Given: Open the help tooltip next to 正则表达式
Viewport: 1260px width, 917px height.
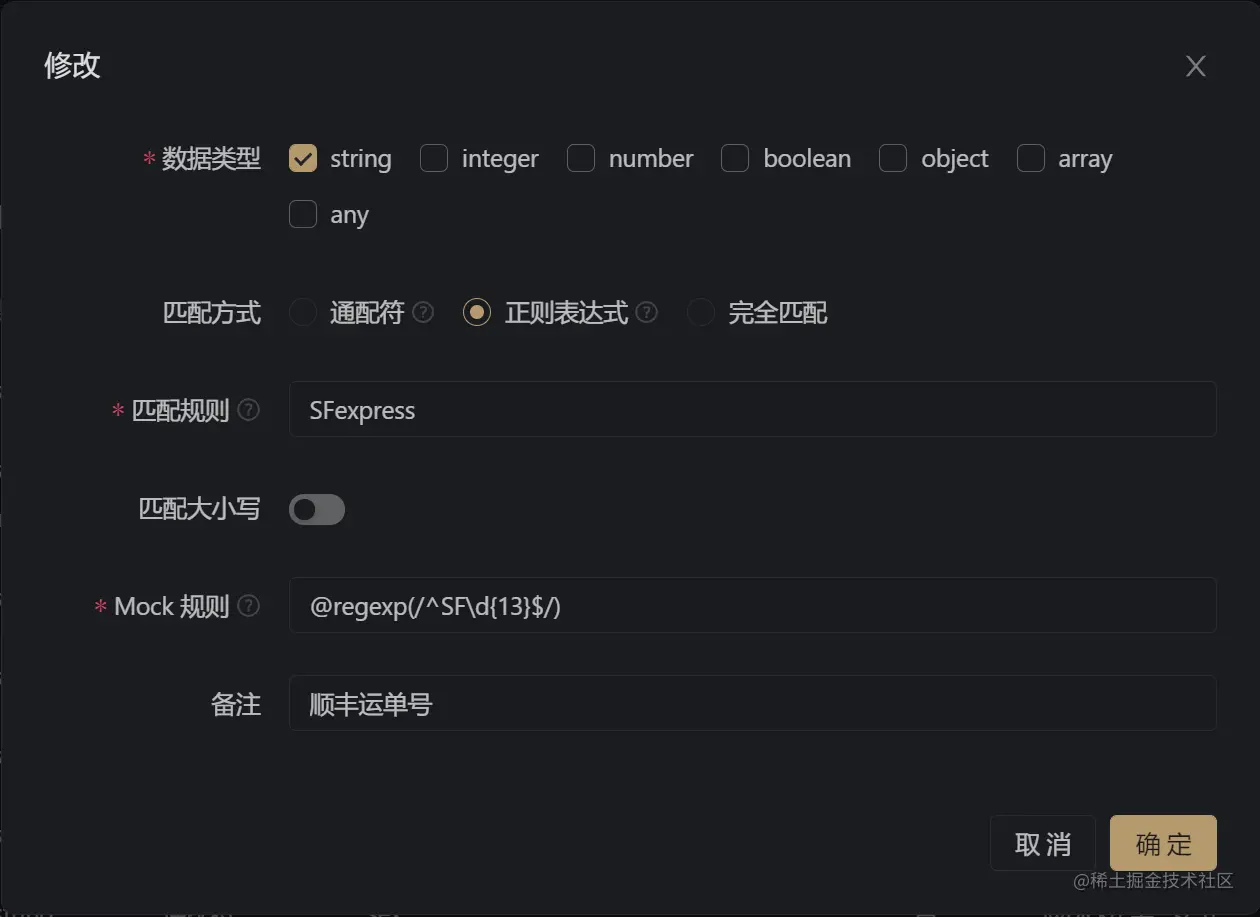Looking at the screenshot, I should click(647, 312).
